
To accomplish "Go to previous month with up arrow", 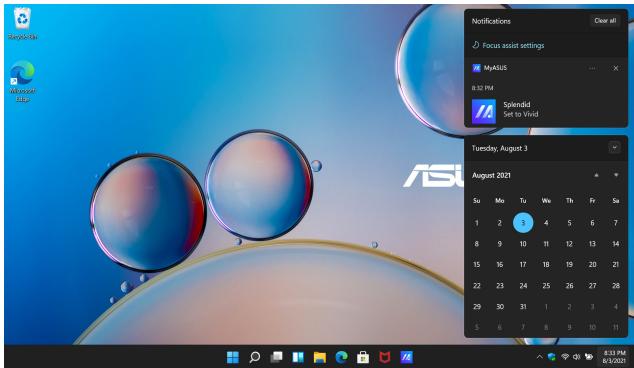I will pyautogui.click(x=596, y=175).
